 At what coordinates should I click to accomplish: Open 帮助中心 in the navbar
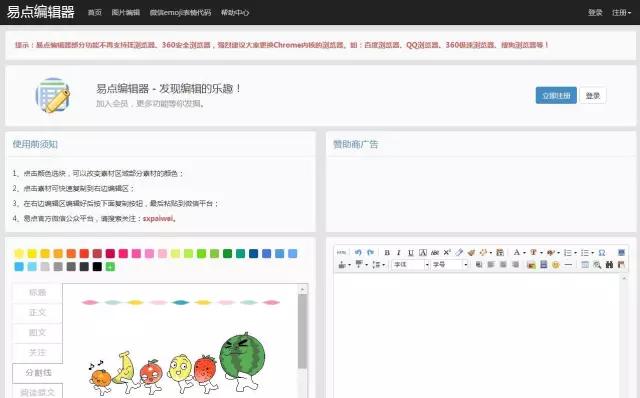click(x=235, y=13)
